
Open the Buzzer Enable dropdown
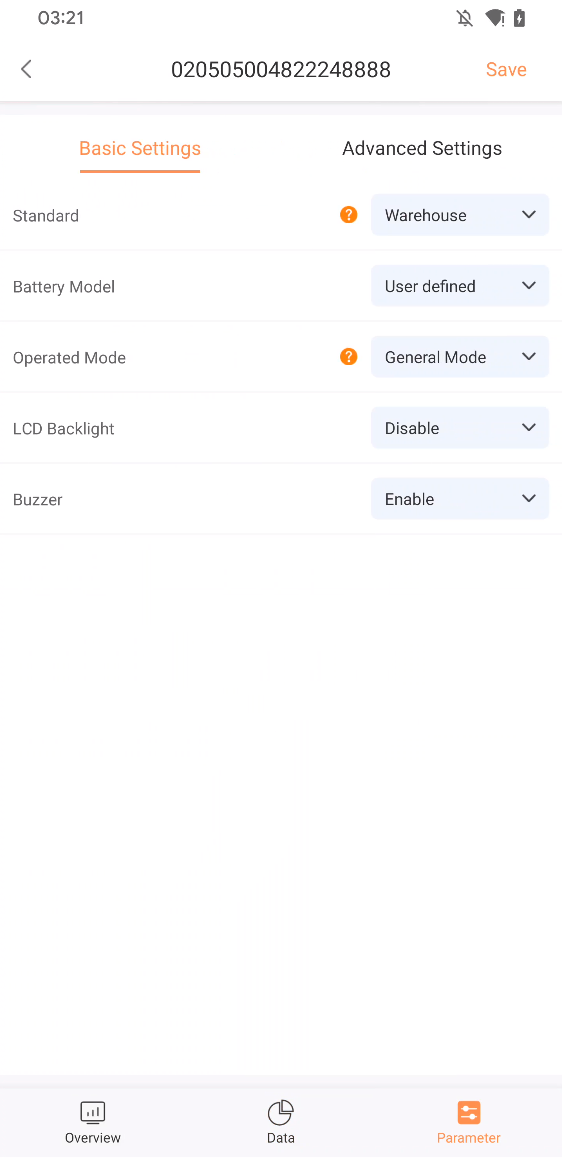click(x=460, y=499)
